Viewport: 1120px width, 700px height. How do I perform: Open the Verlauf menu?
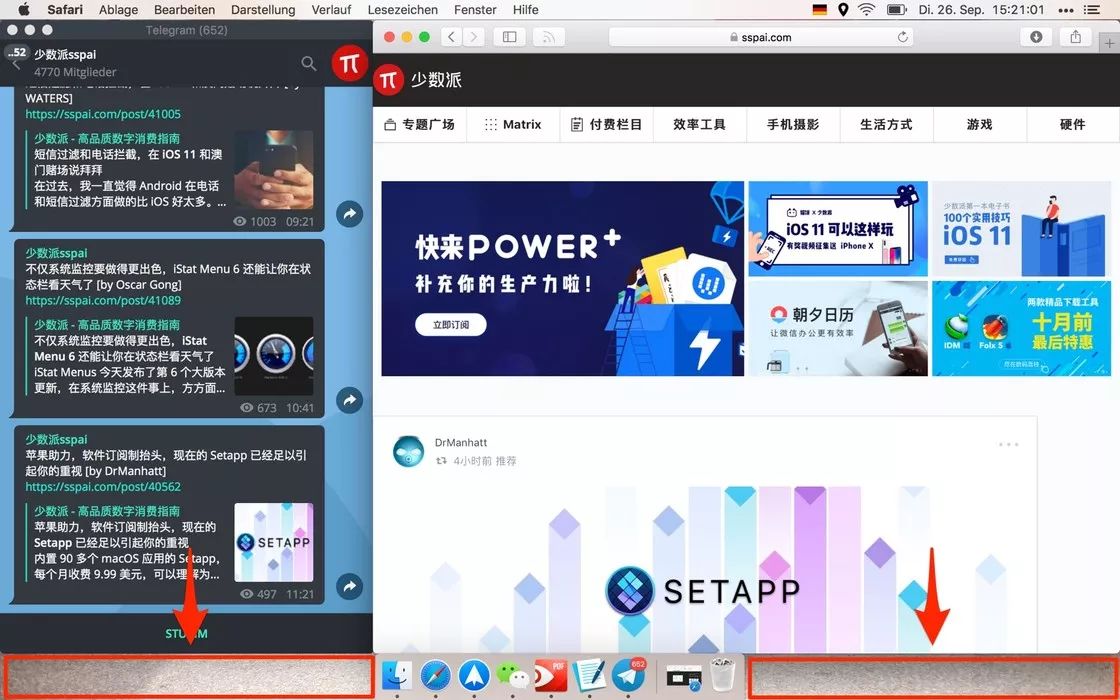click(x=331, y=10)
